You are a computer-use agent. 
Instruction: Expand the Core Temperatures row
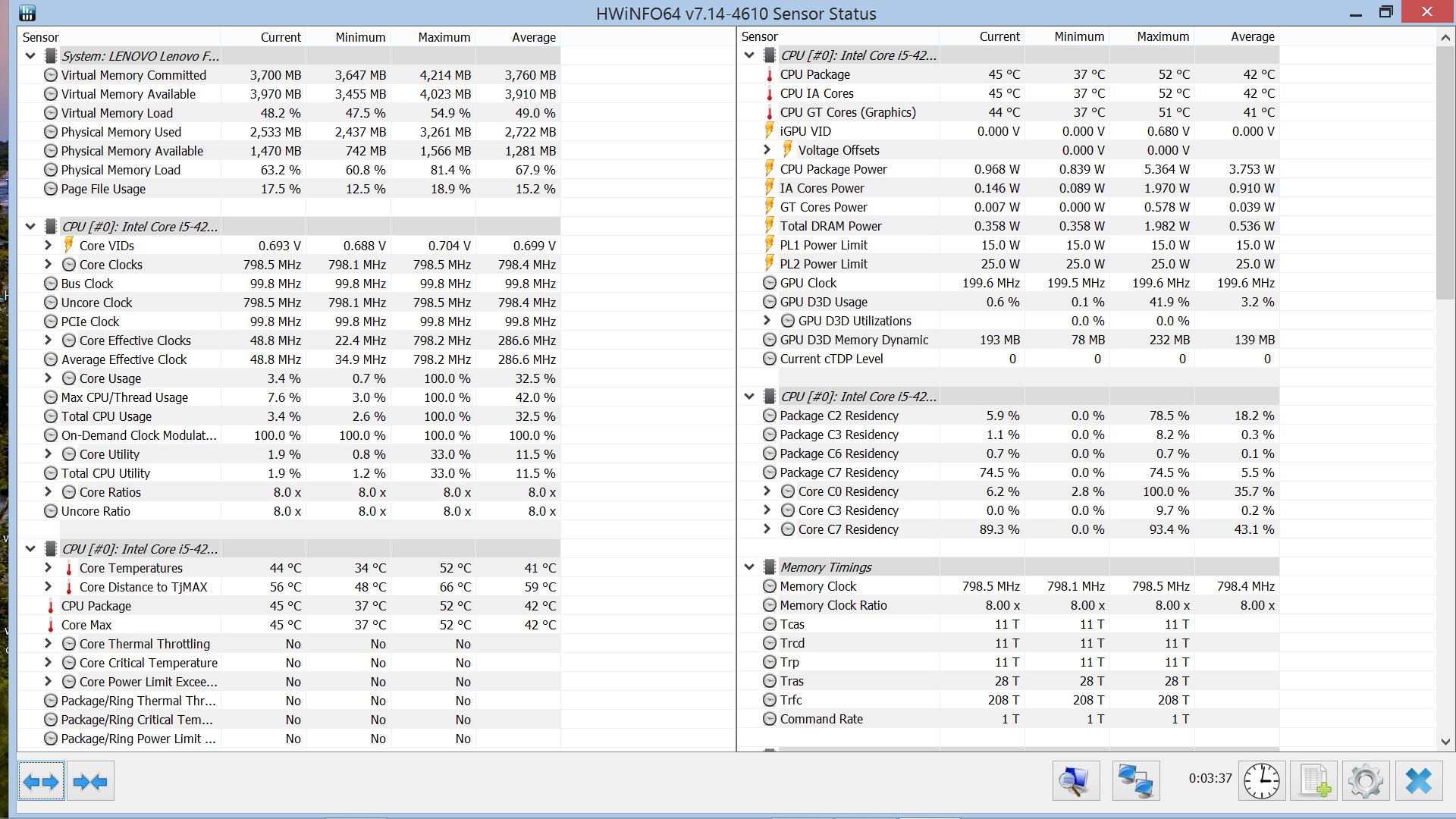(48, 567)
